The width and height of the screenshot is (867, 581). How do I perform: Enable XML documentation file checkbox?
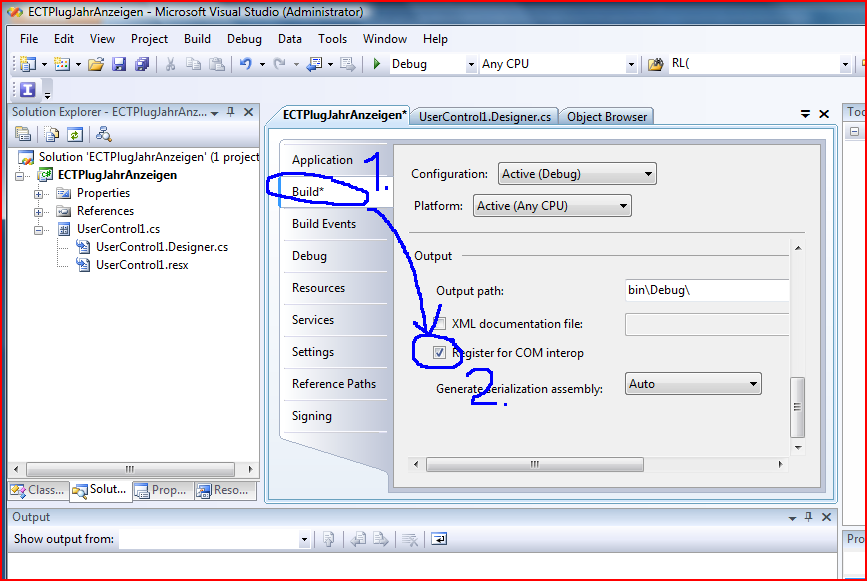(440, 323)
